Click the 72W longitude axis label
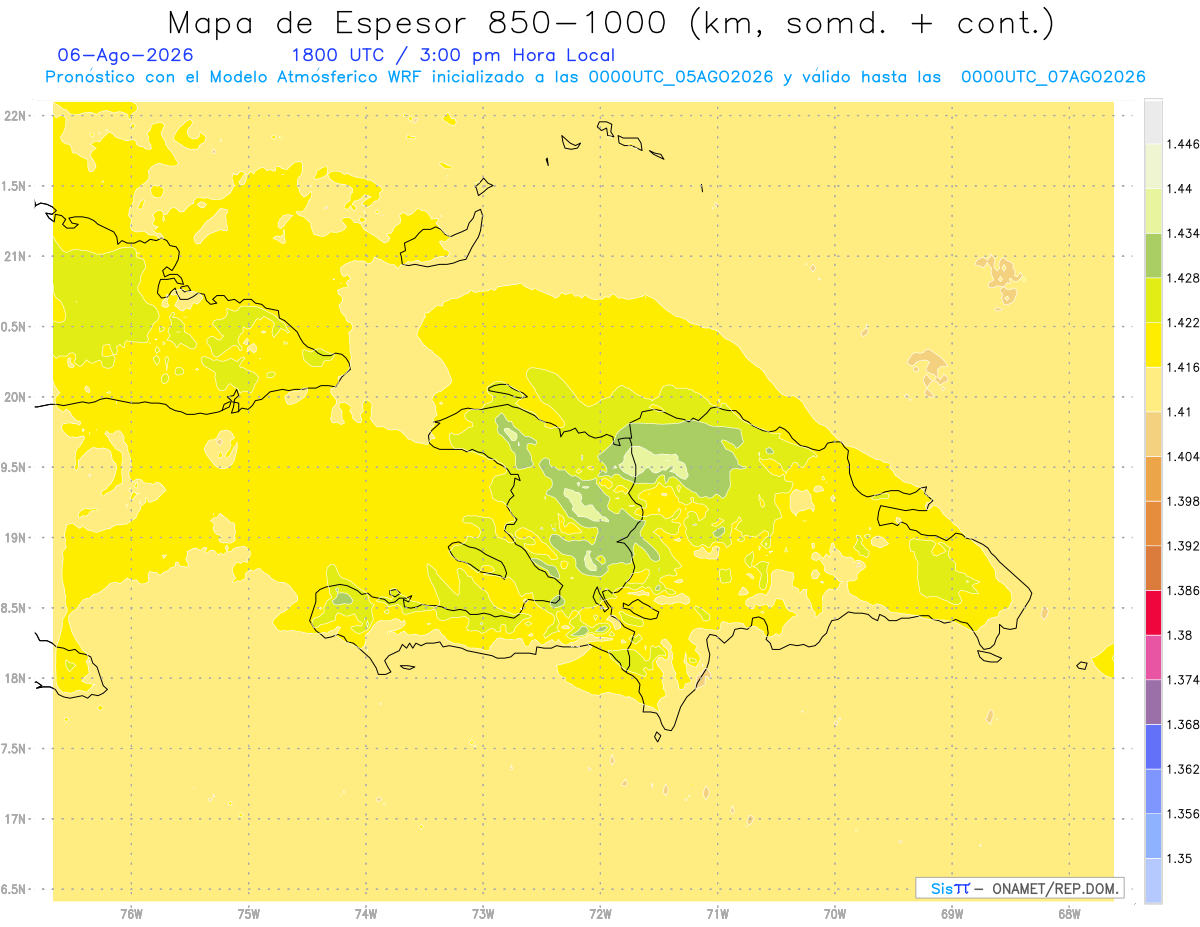This screenshot has width=1200, height=927. click(x=600, y=915)
